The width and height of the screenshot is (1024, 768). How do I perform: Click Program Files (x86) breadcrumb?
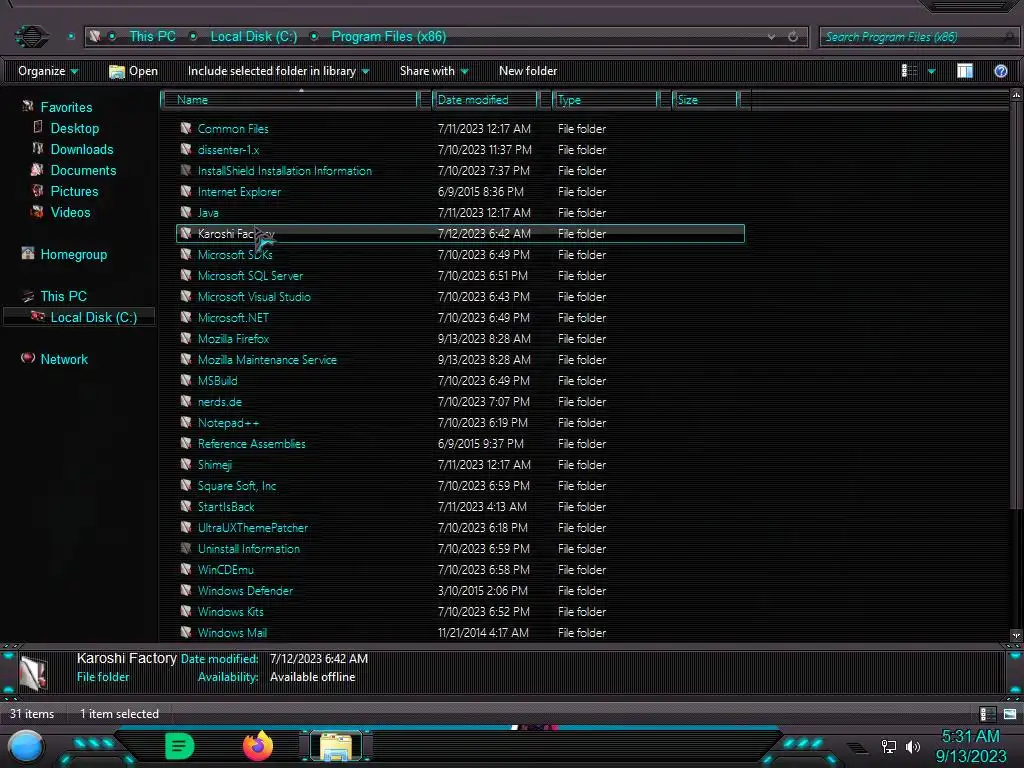point(389,37)
